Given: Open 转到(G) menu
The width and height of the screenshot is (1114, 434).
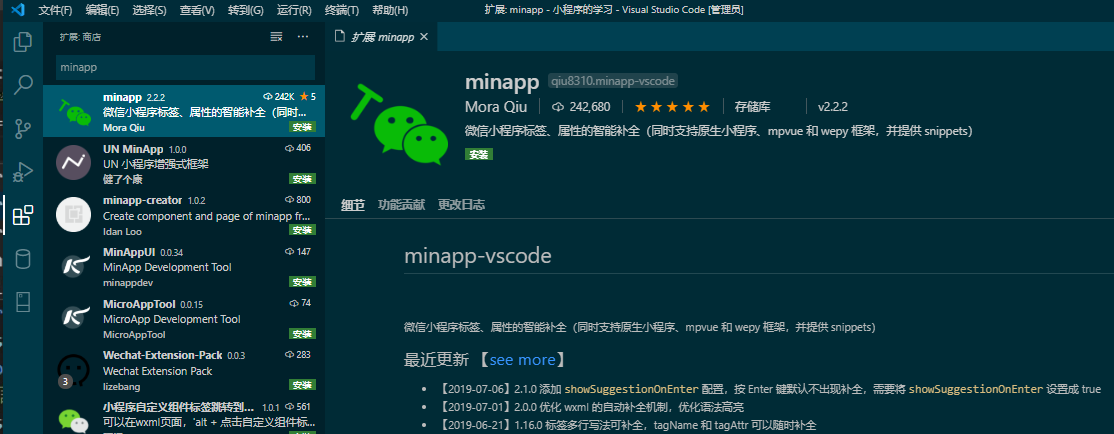Looking at the screenshot, I should (246, 11).
